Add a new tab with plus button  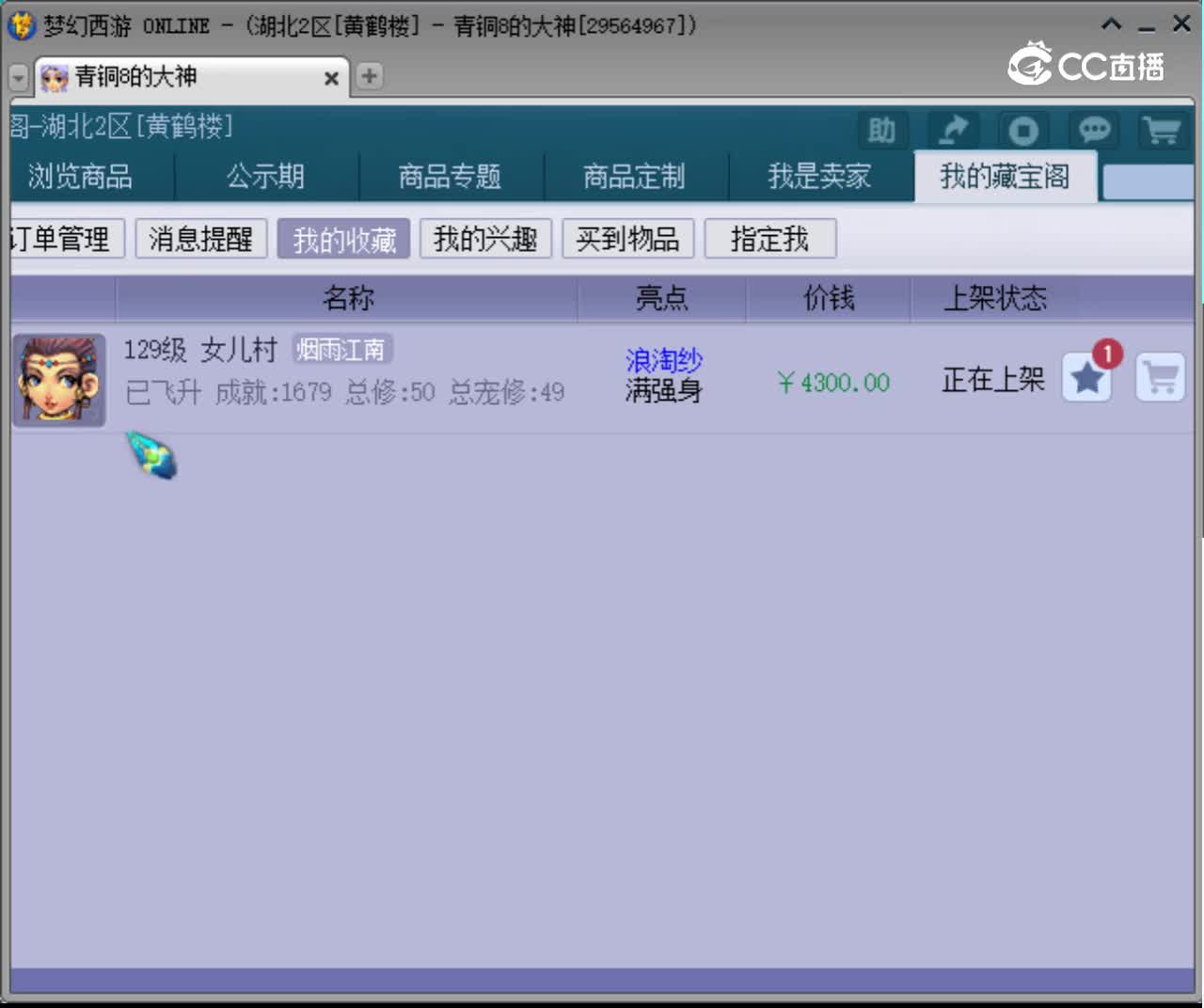tap(370, 75)
